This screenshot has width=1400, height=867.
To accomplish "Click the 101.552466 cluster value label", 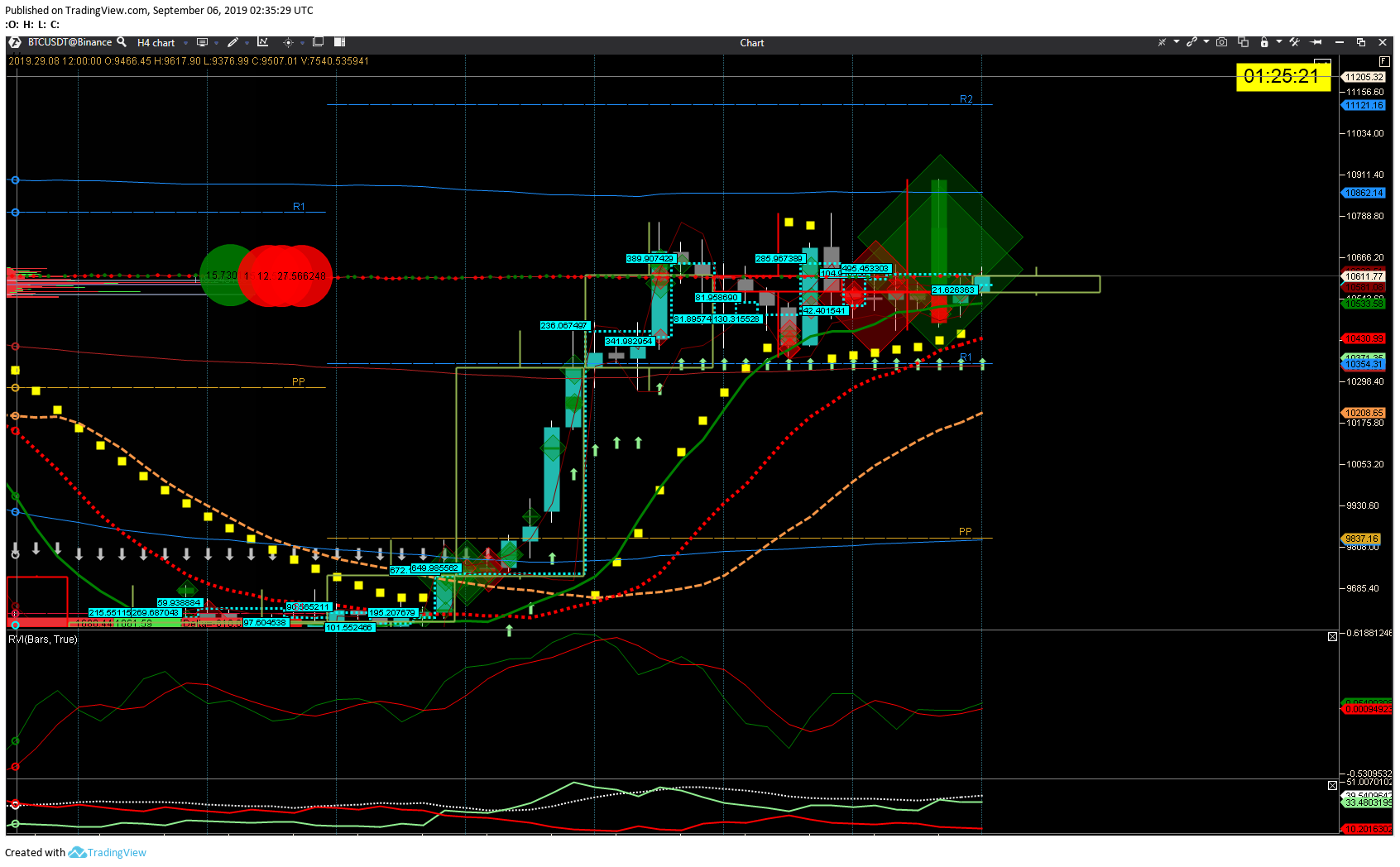I will pyautogui.click(x=350, y=628).
